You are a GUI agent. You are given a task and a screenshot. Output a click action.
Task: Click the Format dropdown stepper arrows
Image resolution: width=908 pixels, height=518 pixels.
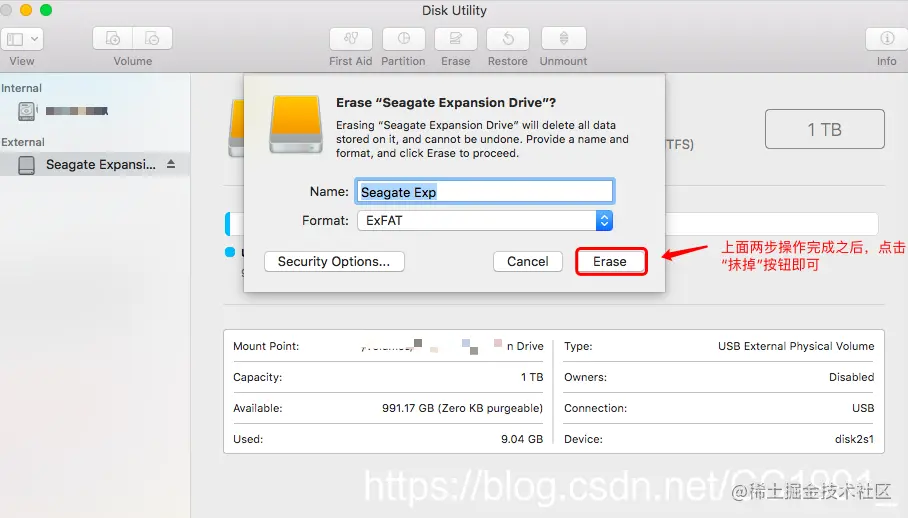[x=604, y=221]
